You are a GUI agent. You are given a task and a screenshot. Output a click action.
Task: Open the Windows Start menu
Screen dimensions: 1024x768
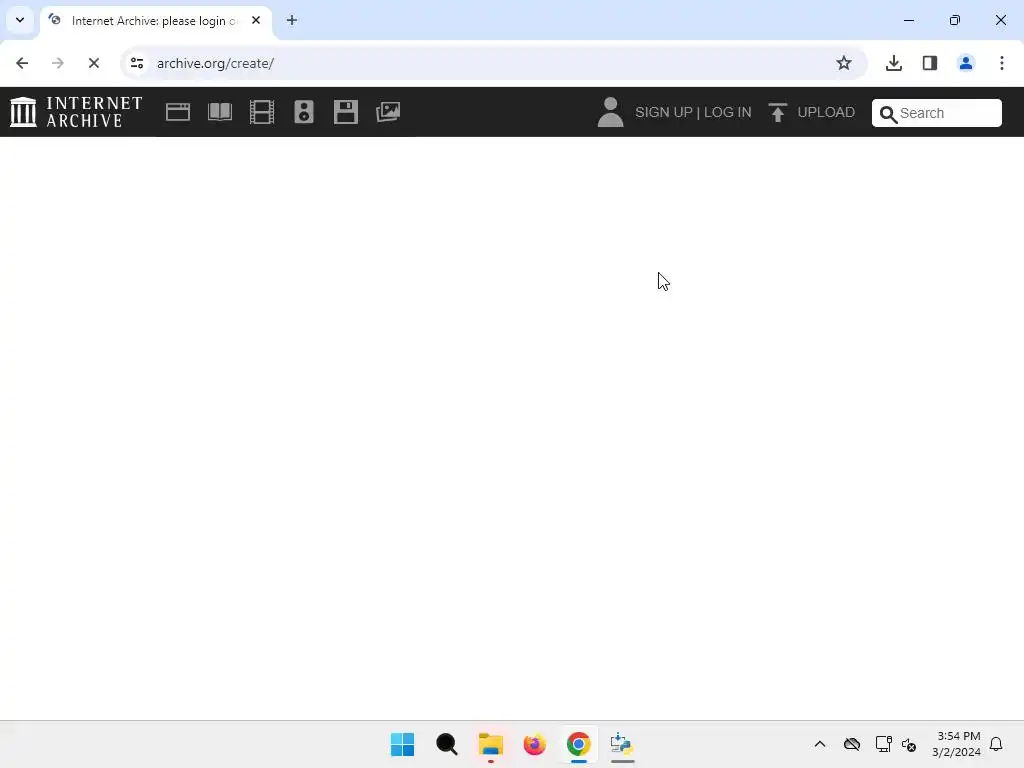coord(402,744)
